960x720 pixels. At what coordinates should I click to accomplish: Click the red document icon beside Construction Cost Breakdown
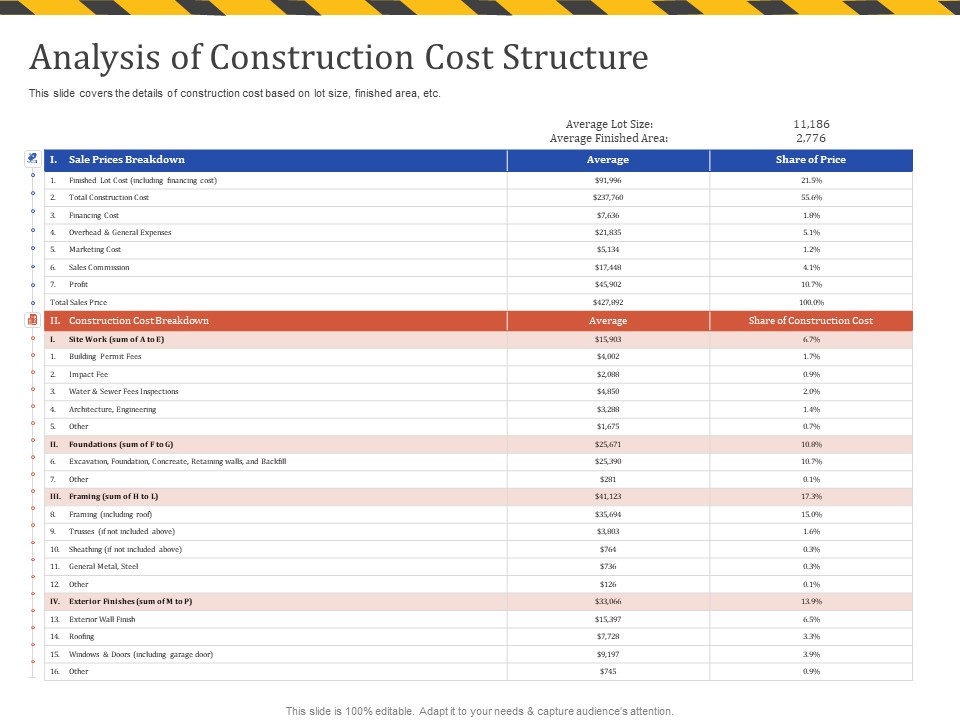[x=32, y=320]
